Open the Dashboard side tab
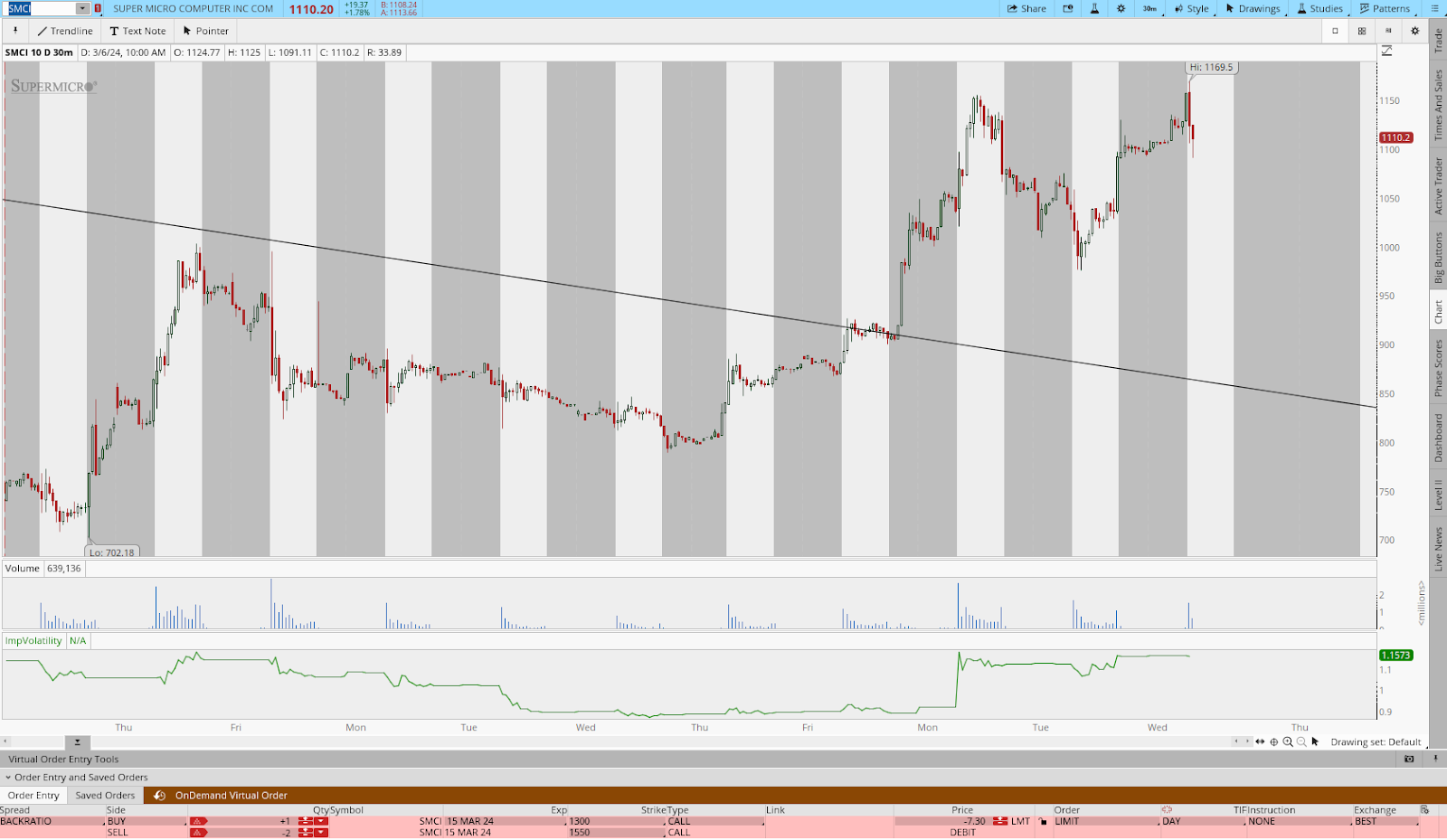 [x=1438, y=438]
